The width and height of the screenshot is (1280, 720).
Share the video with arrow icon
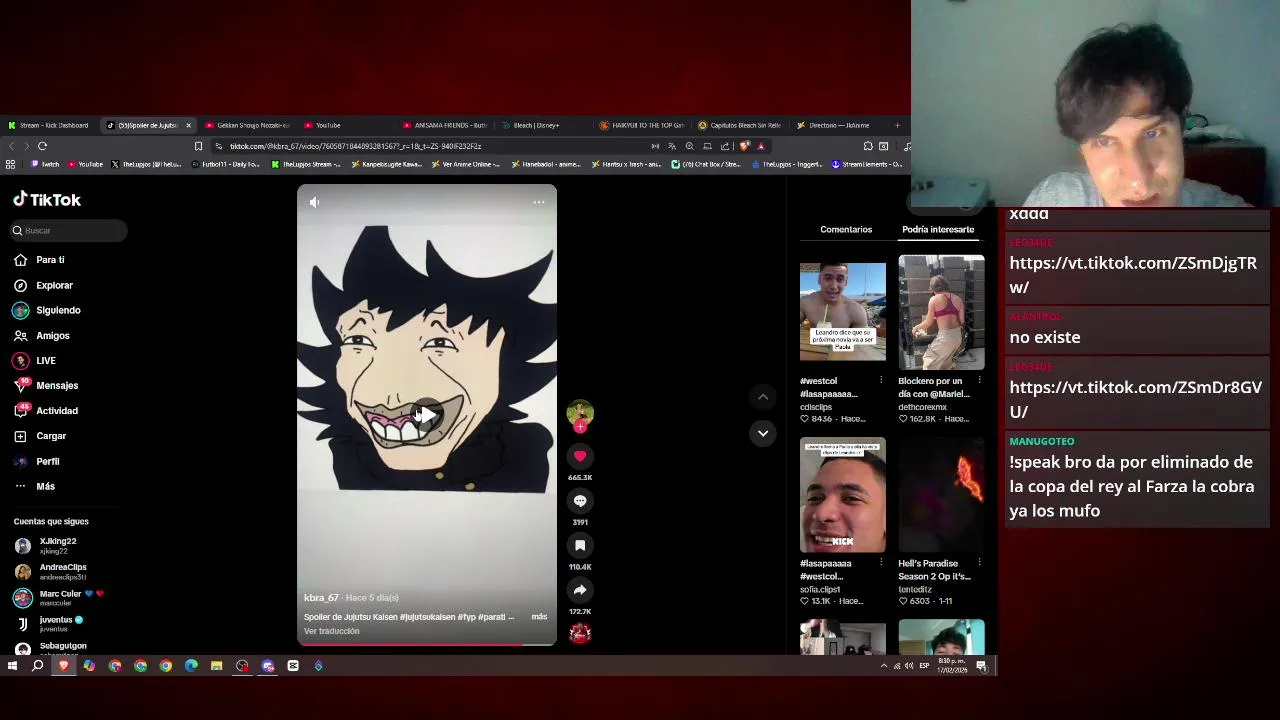(580, 590)
